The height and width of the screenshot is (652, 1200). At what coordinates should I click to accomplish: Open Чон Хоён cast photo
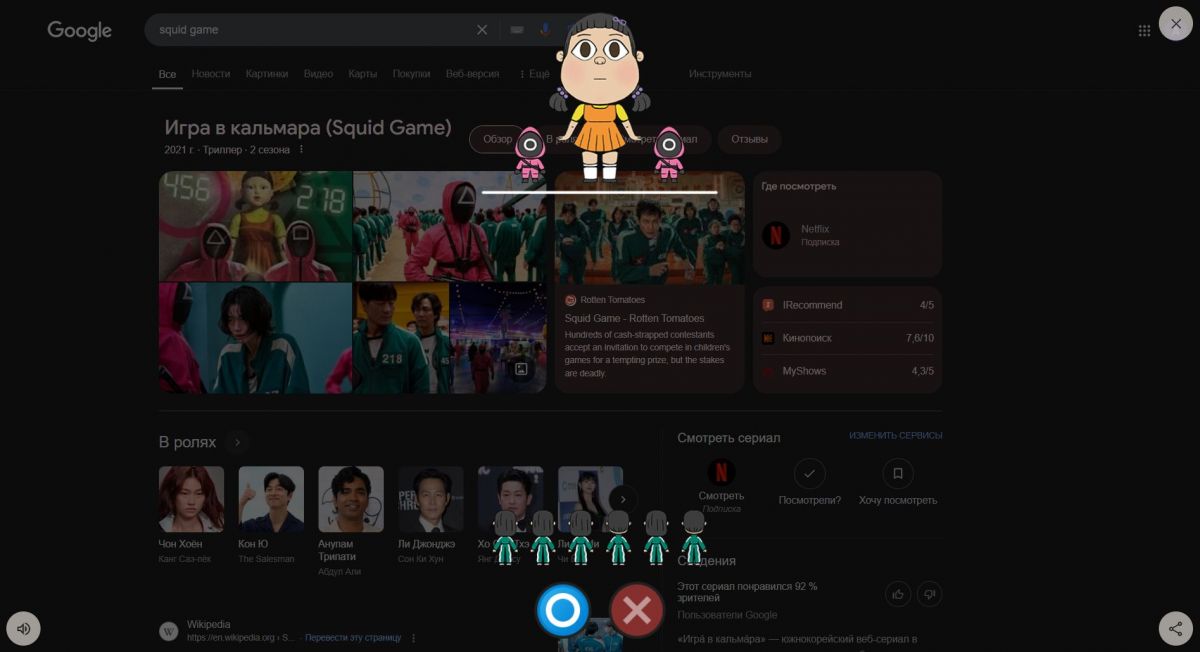pyautogui.click(x=191, y=499)
